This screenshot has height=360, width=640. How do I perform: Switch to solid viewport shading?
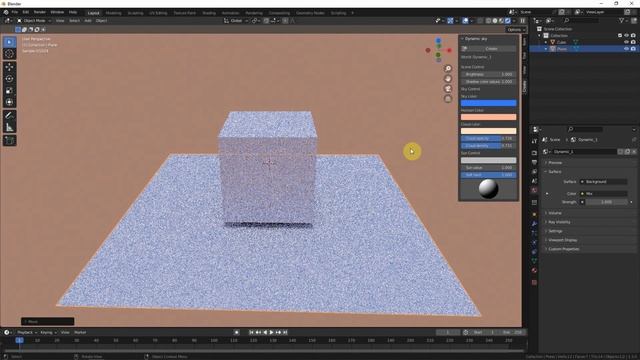tap(495, 20)
